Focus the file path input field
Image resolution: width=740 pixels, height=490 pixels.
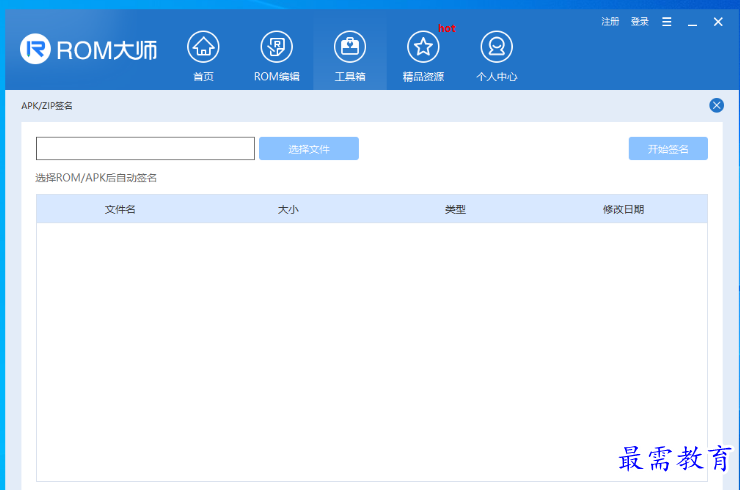click(145, 149)
